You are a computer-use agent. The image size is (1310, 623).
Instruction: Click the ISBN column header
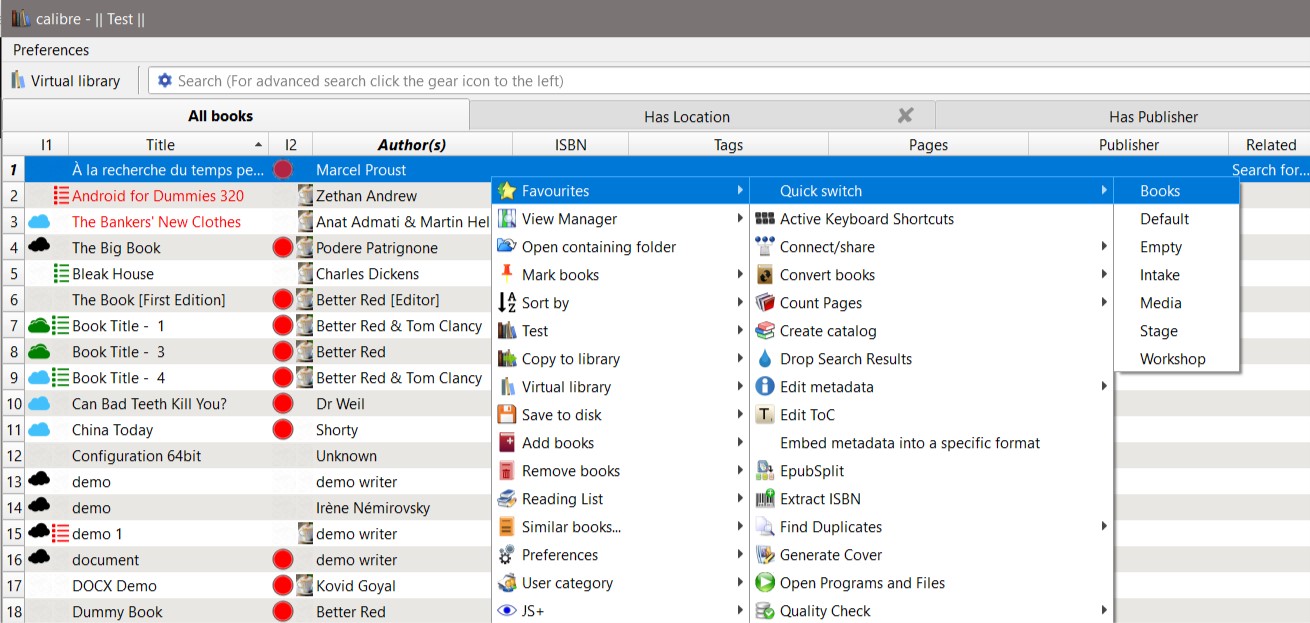[x=571, y=145]
